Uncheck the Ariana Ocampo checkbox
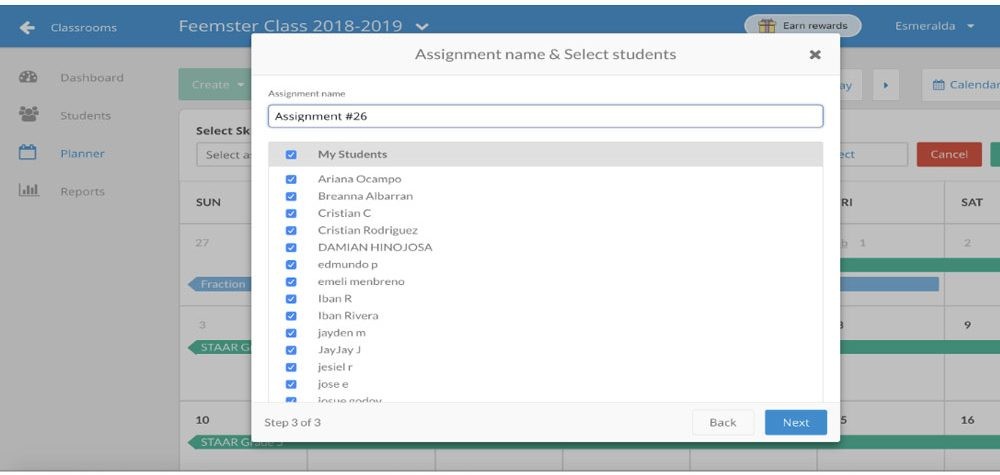 click(291, 179)
